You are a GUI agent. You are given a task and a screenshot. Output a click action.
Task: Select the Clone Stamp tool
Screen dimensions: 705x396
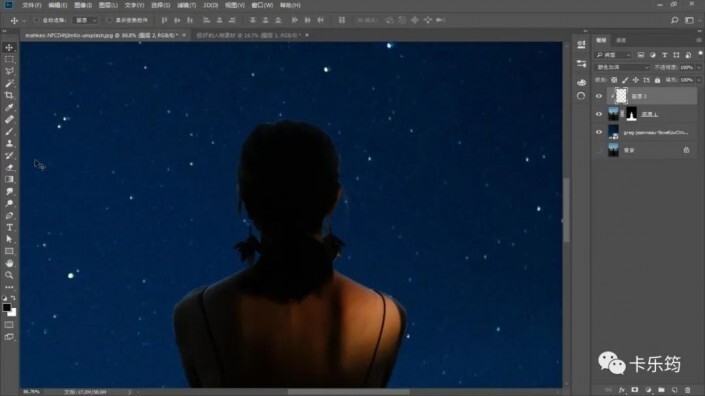click(x=9, y=143)
